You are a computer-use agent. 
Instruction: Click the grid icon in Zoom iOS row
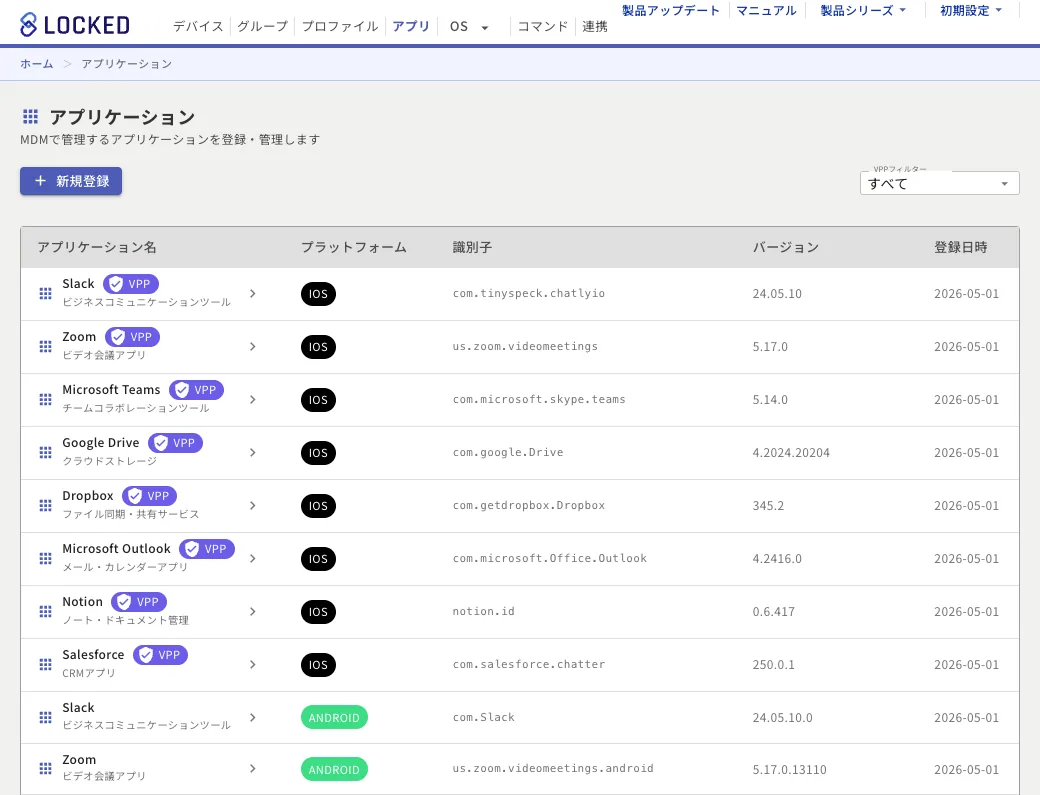[x=45, y=346]
